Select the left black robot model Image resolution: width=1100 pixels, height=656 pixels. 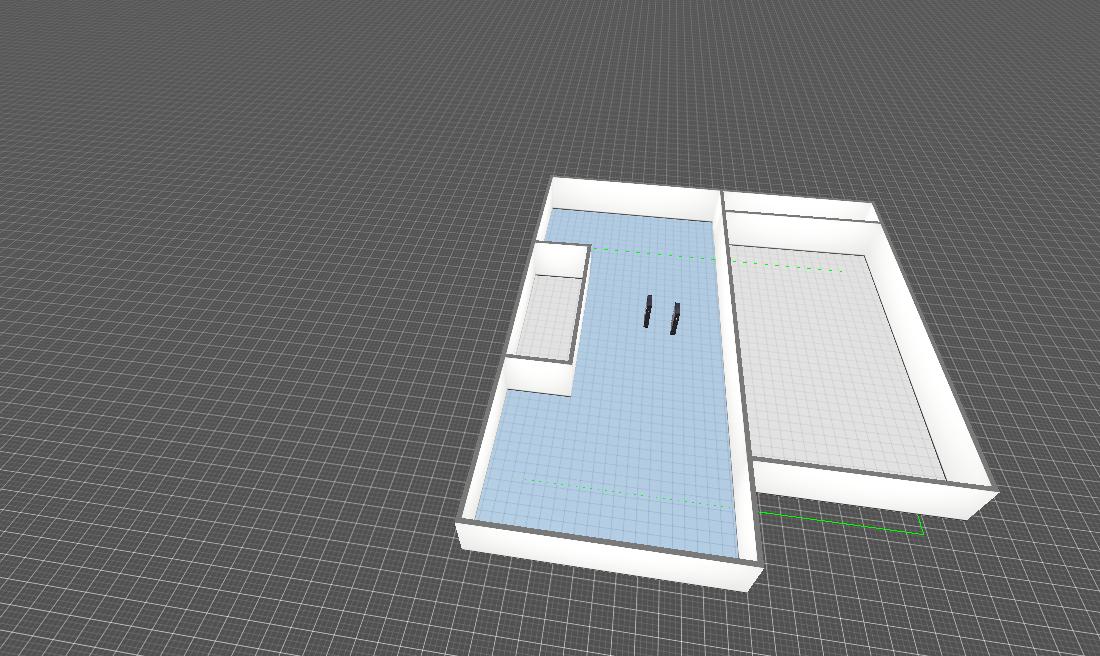649,311
